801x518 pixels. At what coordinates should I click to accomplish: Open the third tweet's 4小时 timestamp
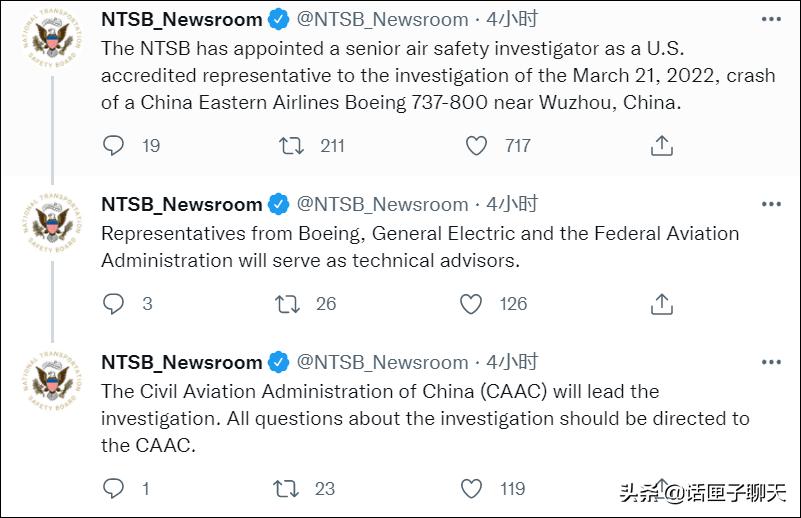click(x=511, y=362)
